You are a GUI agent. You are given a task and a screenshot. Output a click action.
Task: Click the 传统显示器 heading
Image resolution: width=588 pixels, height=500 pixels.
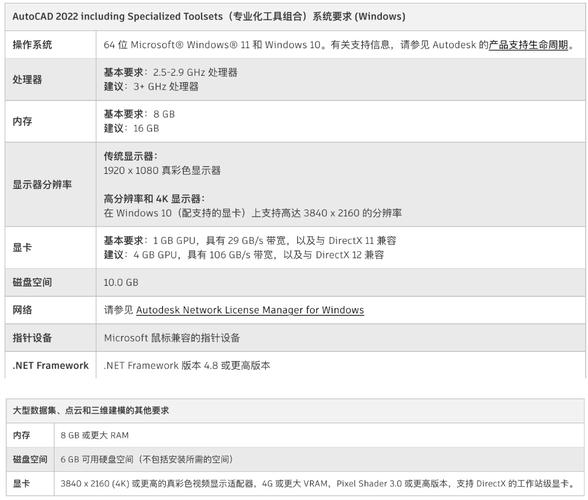click(131, 156)
